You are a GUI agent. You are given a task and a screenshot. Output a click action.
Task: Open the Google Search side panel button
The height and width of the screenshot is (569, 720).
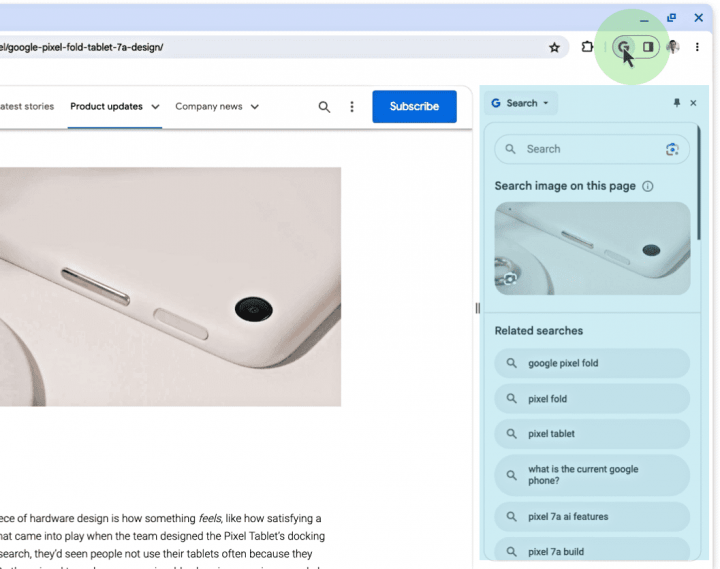[x=624, y=47]
